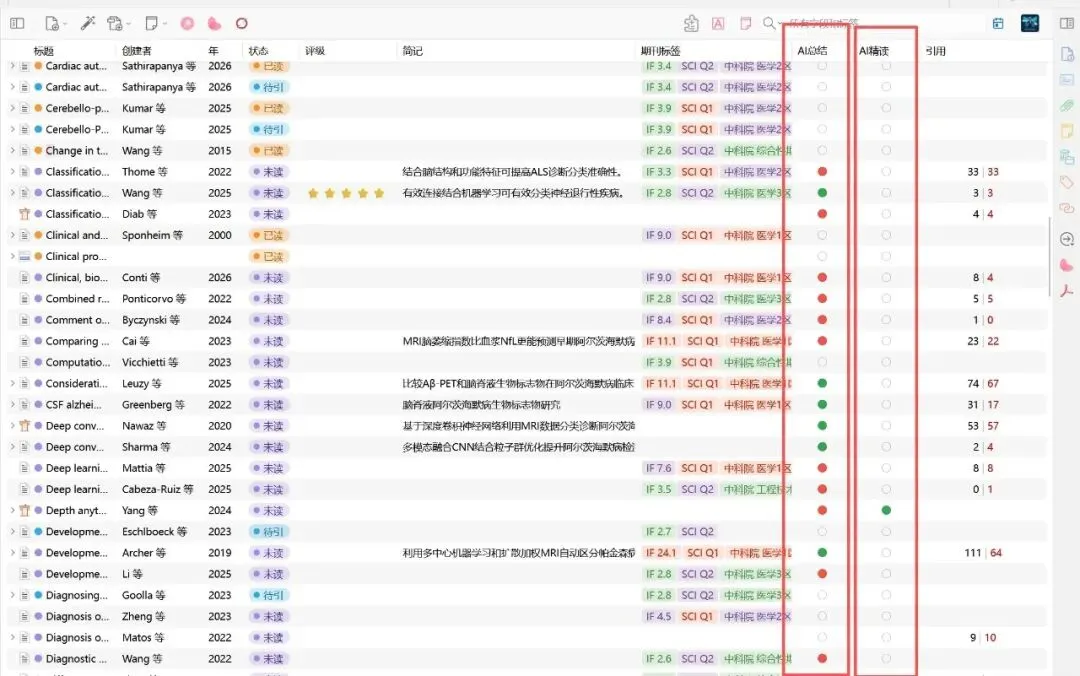This screenshot has width=1080, height=676.
Task: Click the IF 24.1 tag on Archer row
Action: click(661, 553)
